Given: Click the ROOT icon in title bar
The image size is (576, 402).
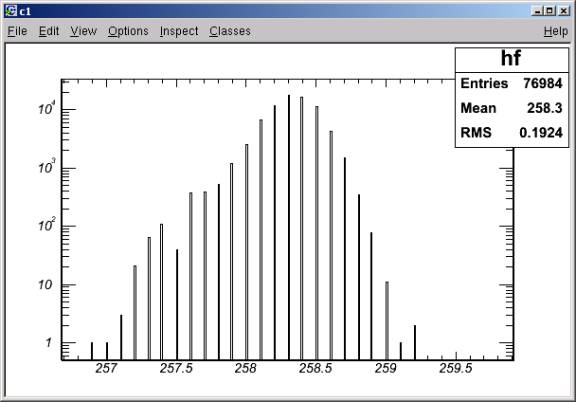Looking at the screenshot, I should 11,11.
